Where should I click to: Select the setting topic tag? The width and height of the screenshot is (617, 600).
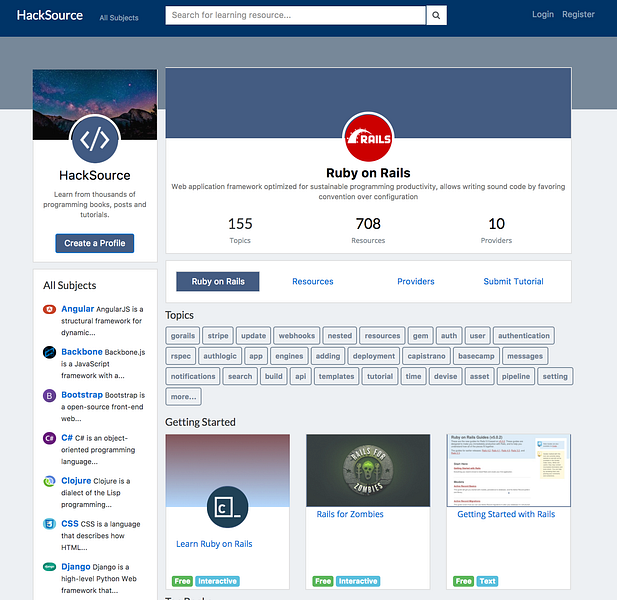pos(555,376)
